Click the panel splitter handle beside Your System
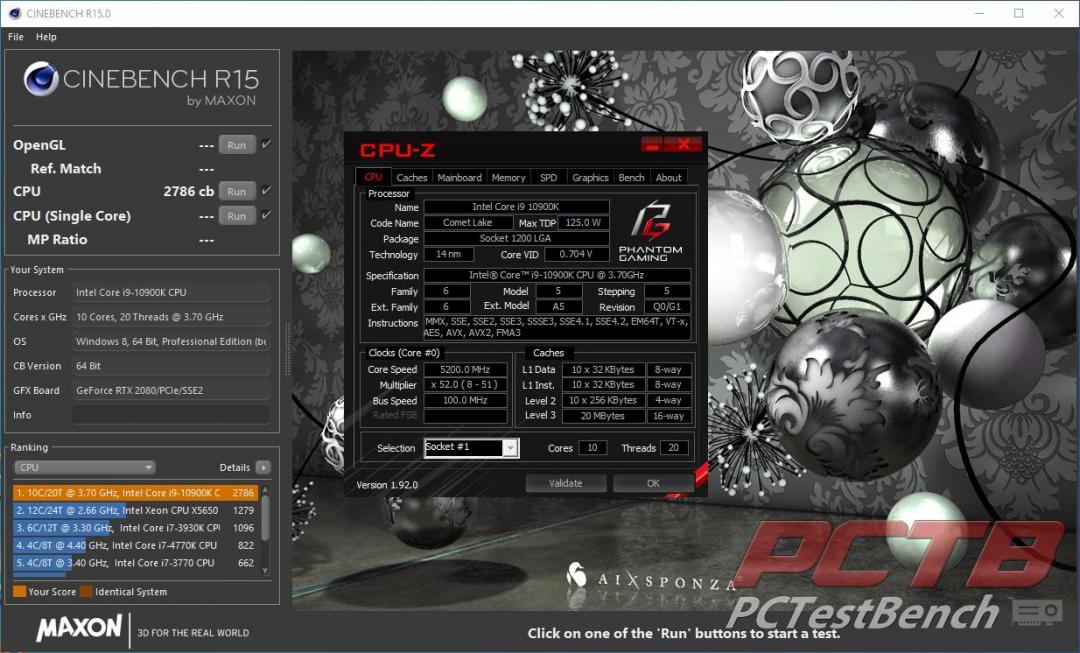 pos(287,350)
